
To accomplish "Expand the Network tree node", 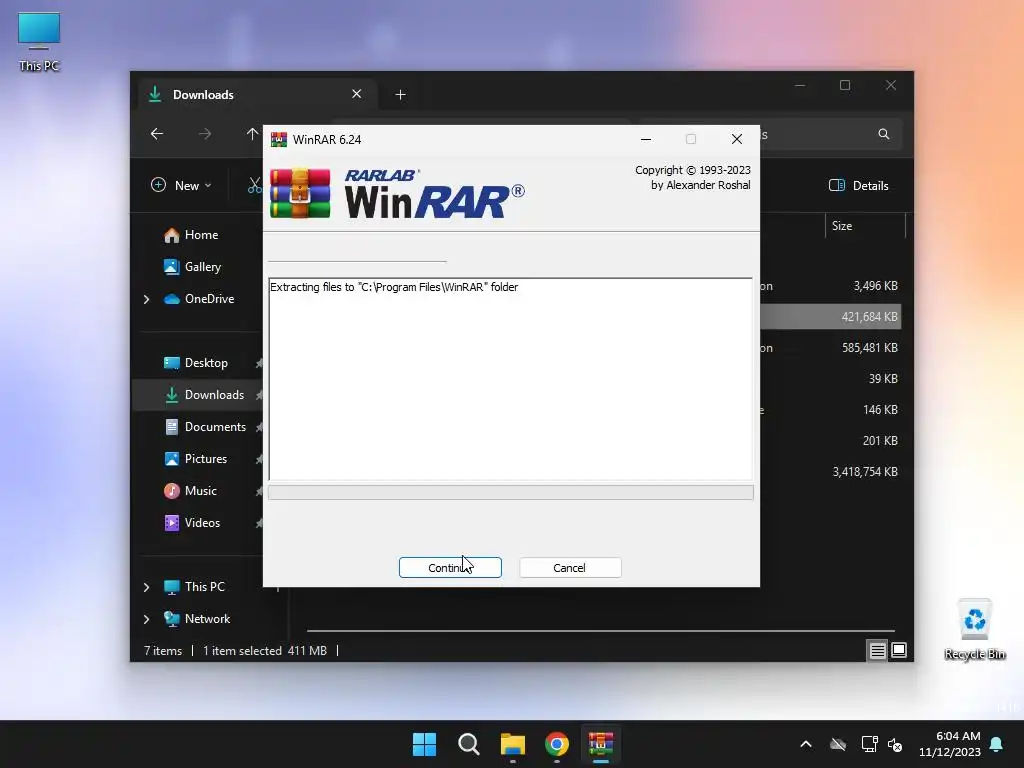I will (x=146, y=619).
